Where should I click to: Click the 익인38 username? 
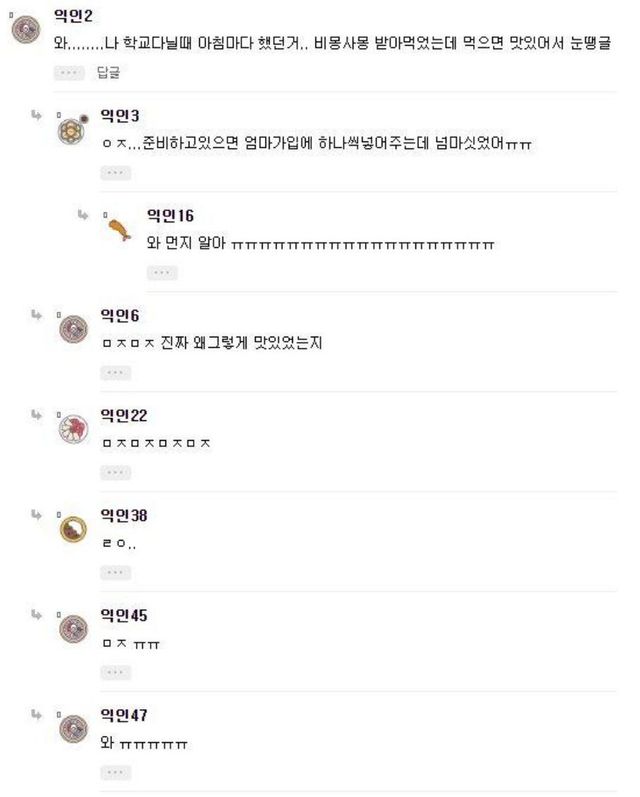(124, 515)
